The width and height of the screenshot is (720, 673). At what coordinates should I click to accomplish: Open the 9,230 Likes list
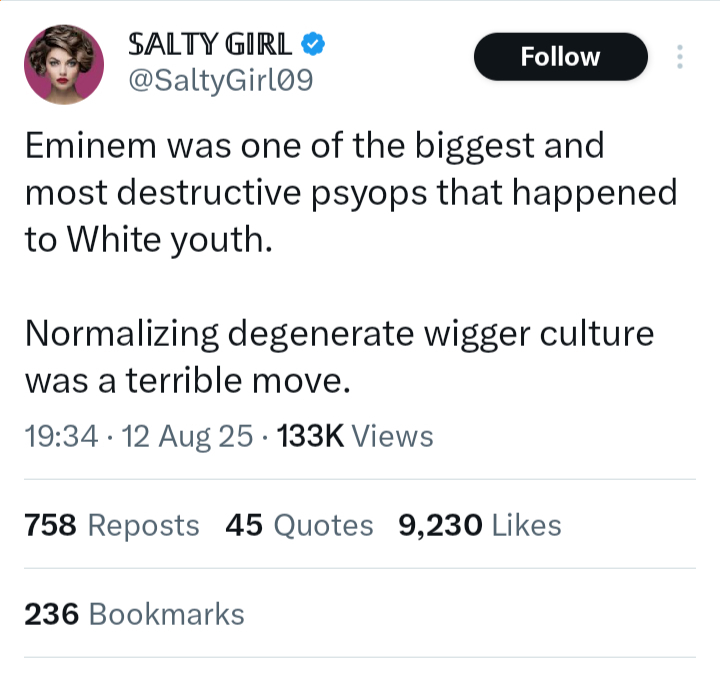click(x=480, y=525)
